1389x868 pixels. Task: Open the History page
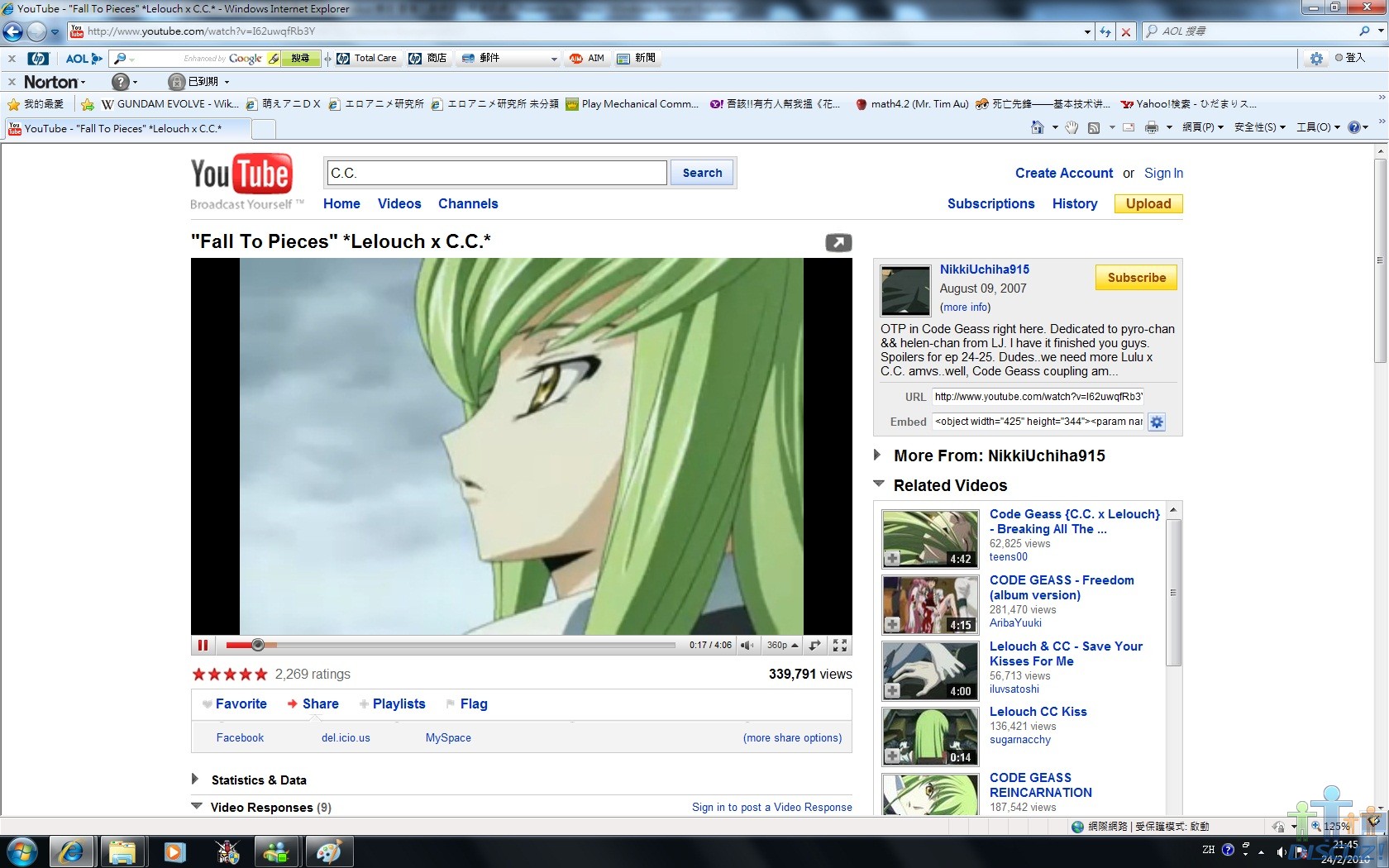(x=1075, y=203)
